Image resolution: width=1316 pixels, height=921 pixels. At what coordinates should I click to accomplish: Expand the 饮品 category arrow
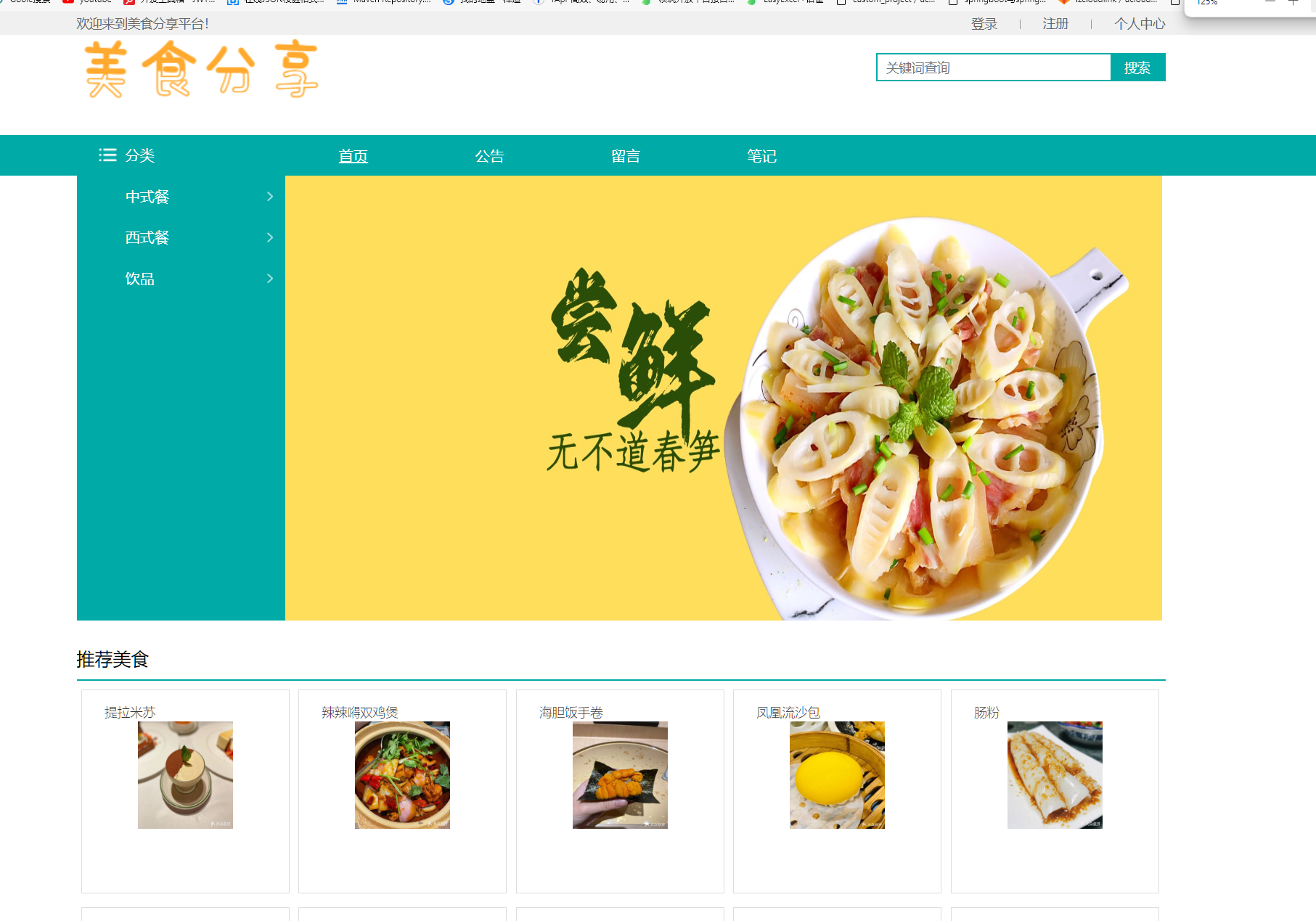(270, 279)
